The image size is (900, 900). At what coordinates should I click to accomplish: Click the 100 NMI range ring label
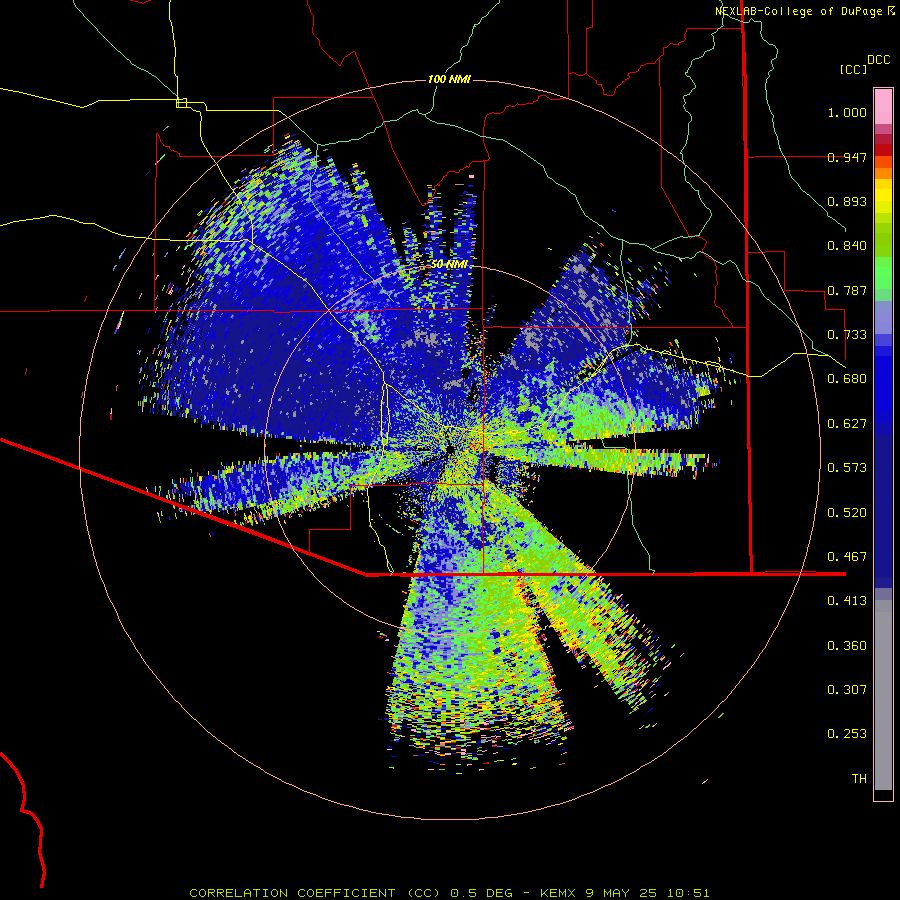coord(449,79)
